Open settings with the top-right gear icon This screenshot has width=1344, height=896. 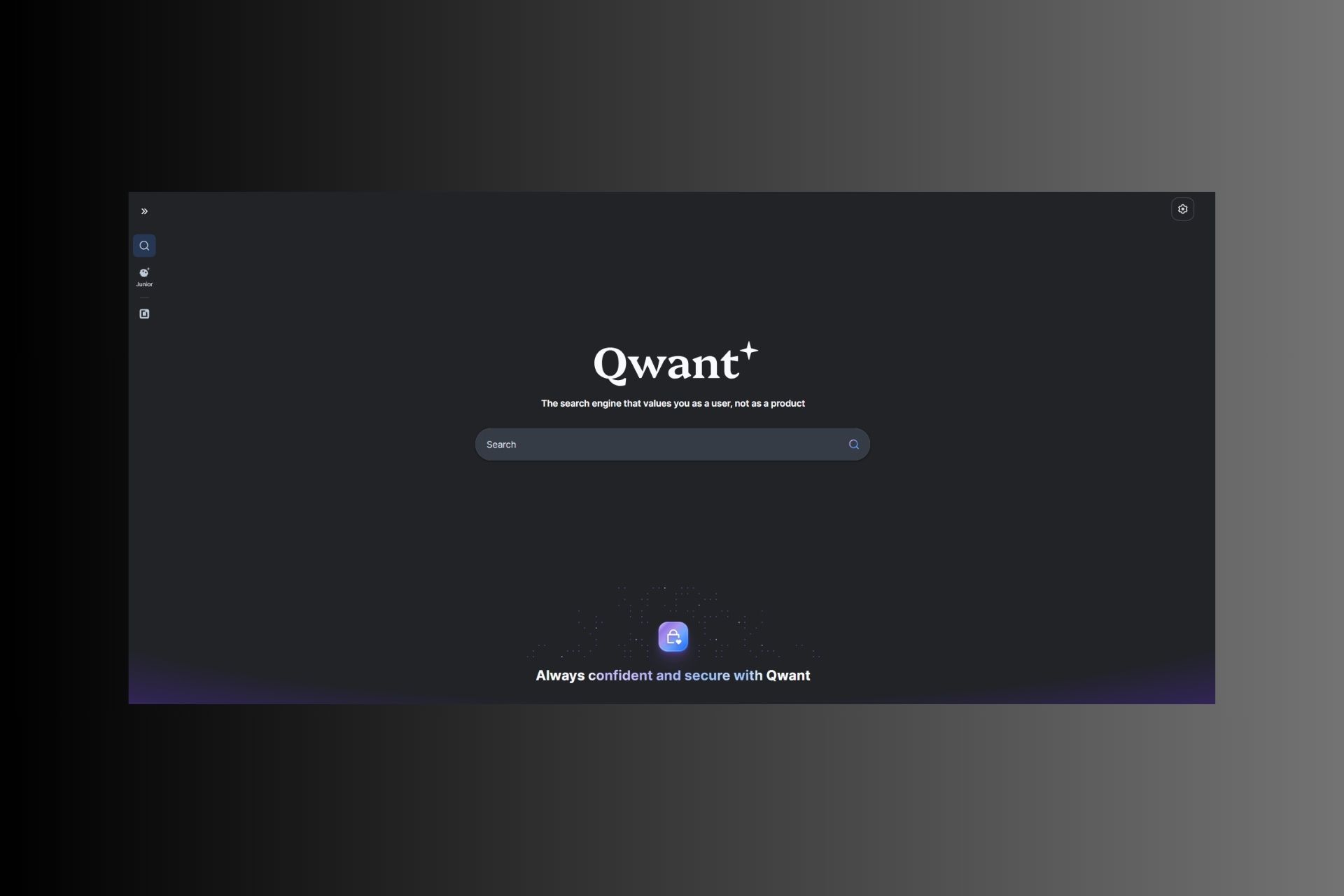point(1182,209)
